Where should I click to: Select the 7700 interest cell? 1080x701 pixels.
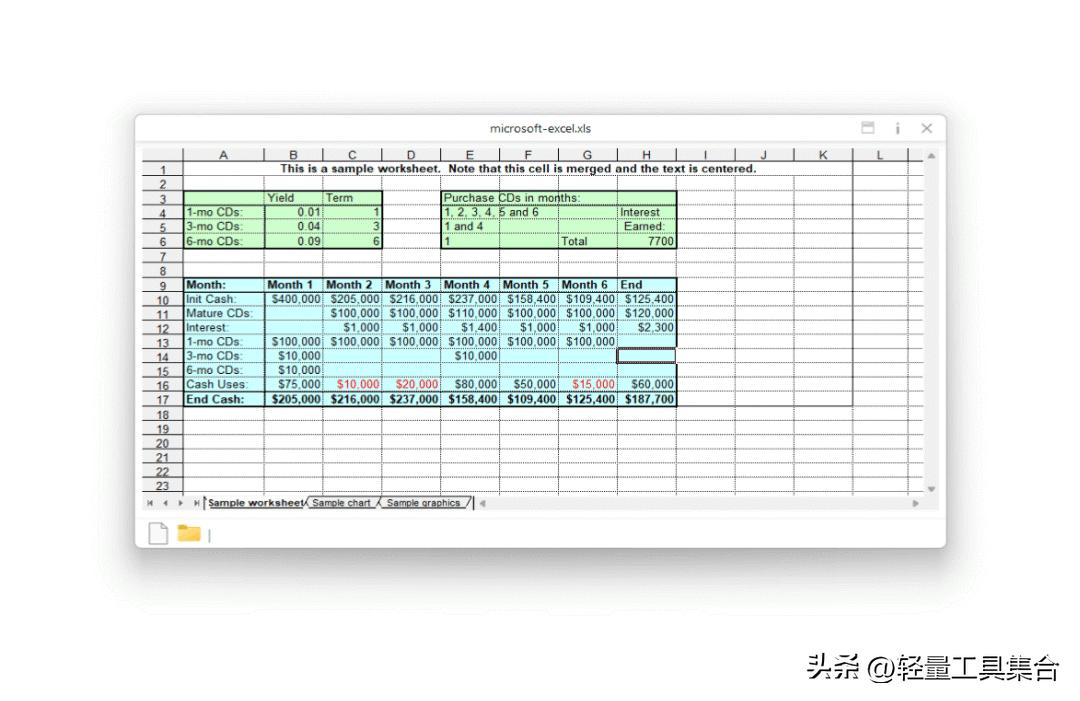[x=647, y=241]
